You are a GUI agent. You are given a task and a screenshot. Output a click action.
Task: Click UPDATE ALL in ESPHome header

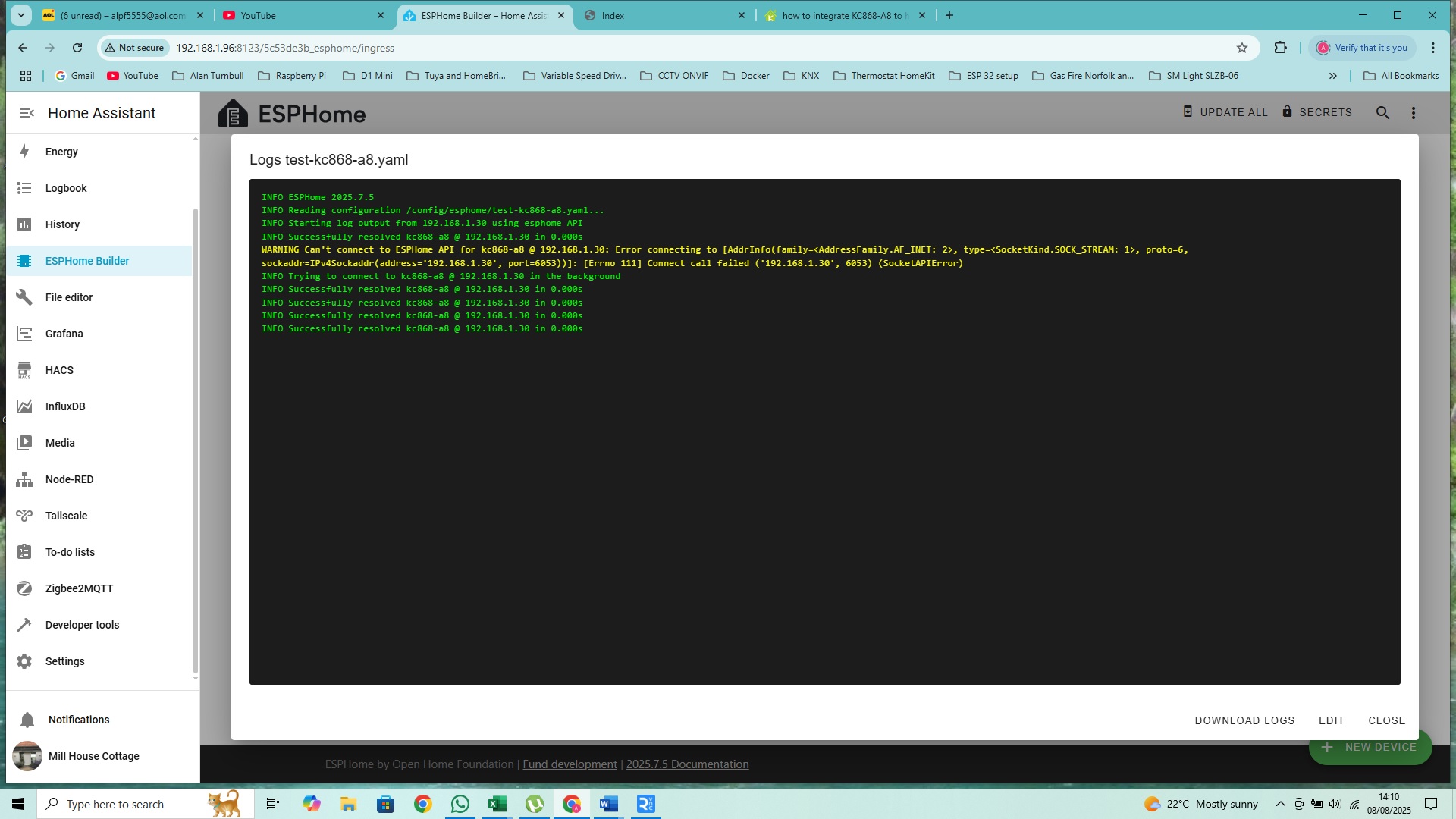(x=1225, y=112)
